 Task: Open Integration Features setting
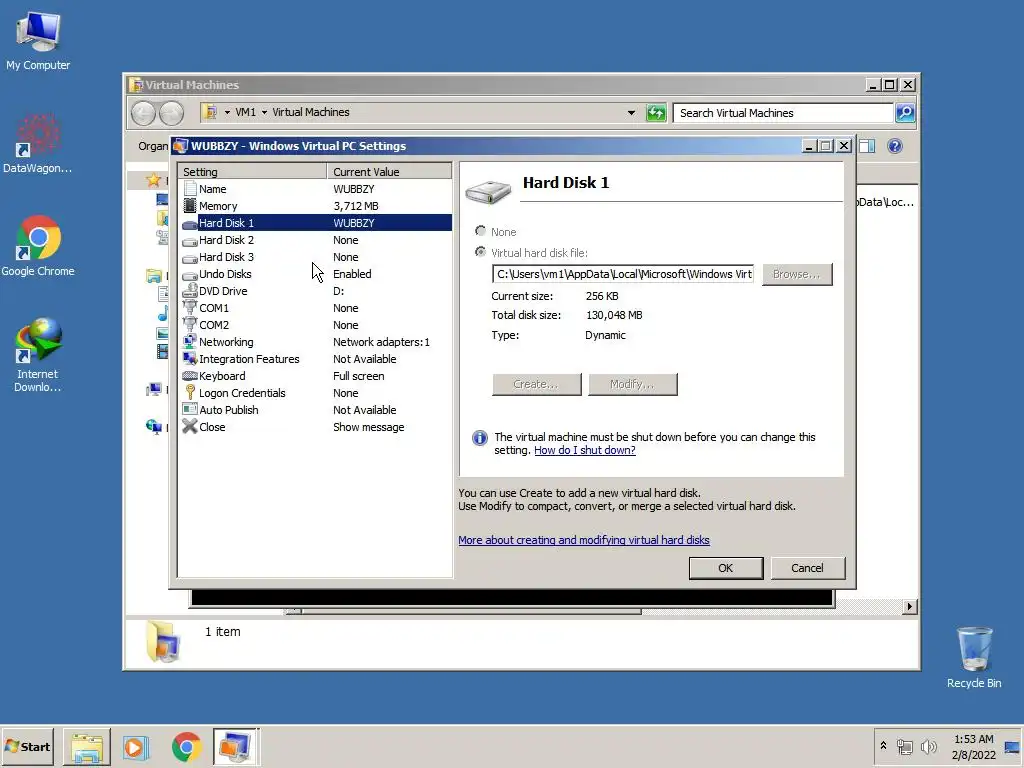[x=315, y=359]
